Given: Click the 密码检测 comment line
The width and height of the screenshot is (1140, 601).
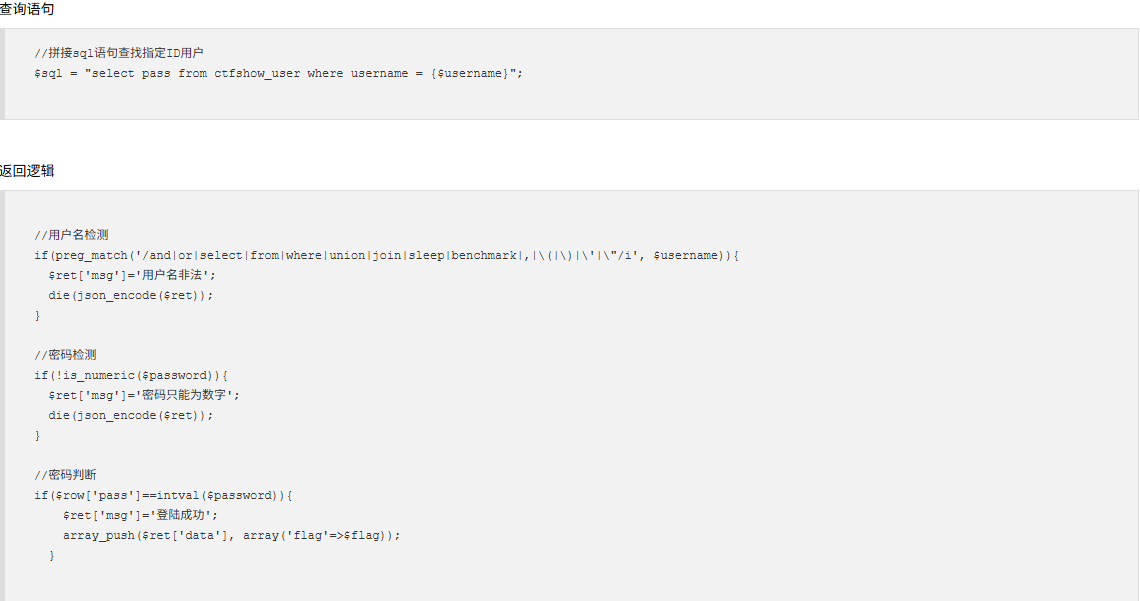Looking at the screenshot, I should (65, 355).
